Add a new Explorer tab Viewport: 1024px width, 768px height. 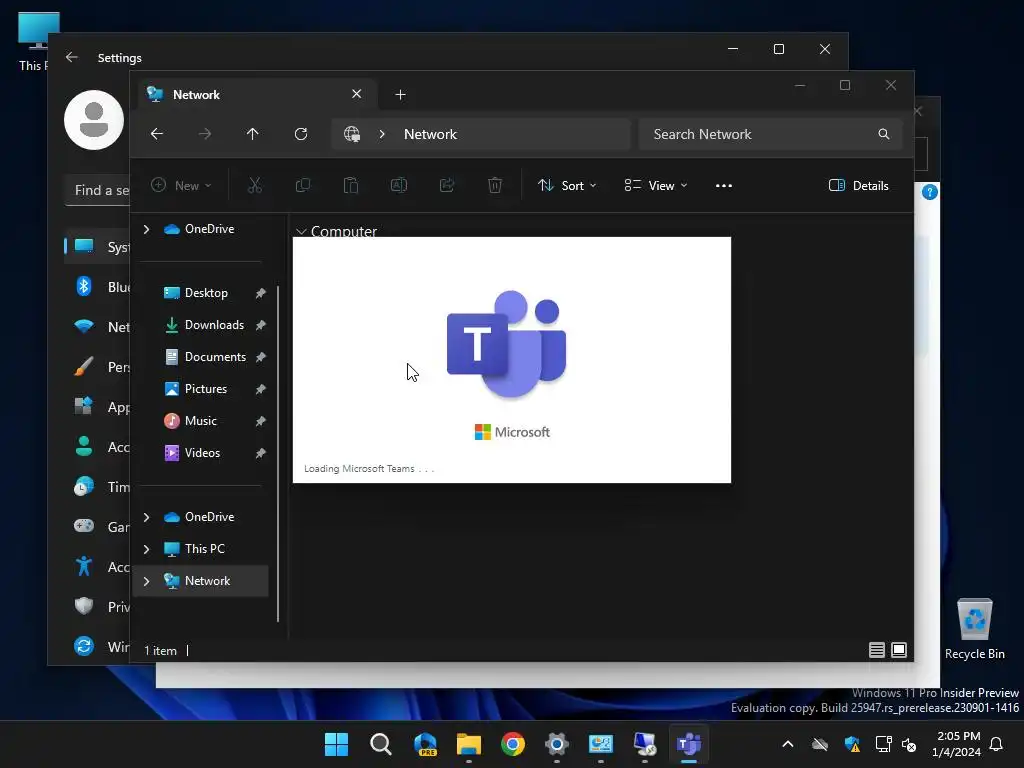tap(400, 95)
